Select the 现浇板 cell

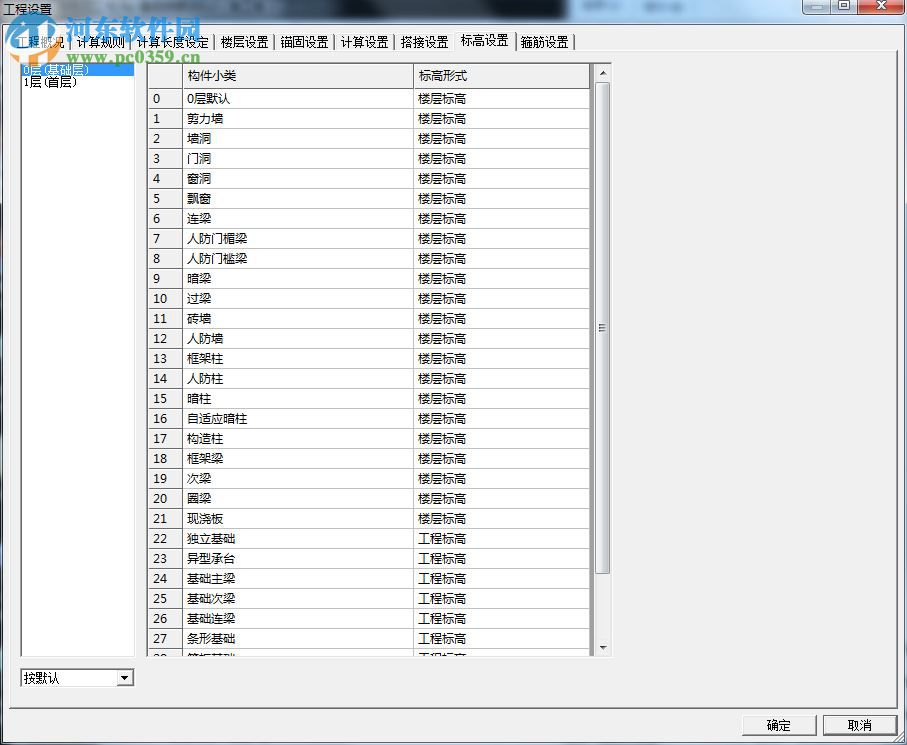coord(298,519)
